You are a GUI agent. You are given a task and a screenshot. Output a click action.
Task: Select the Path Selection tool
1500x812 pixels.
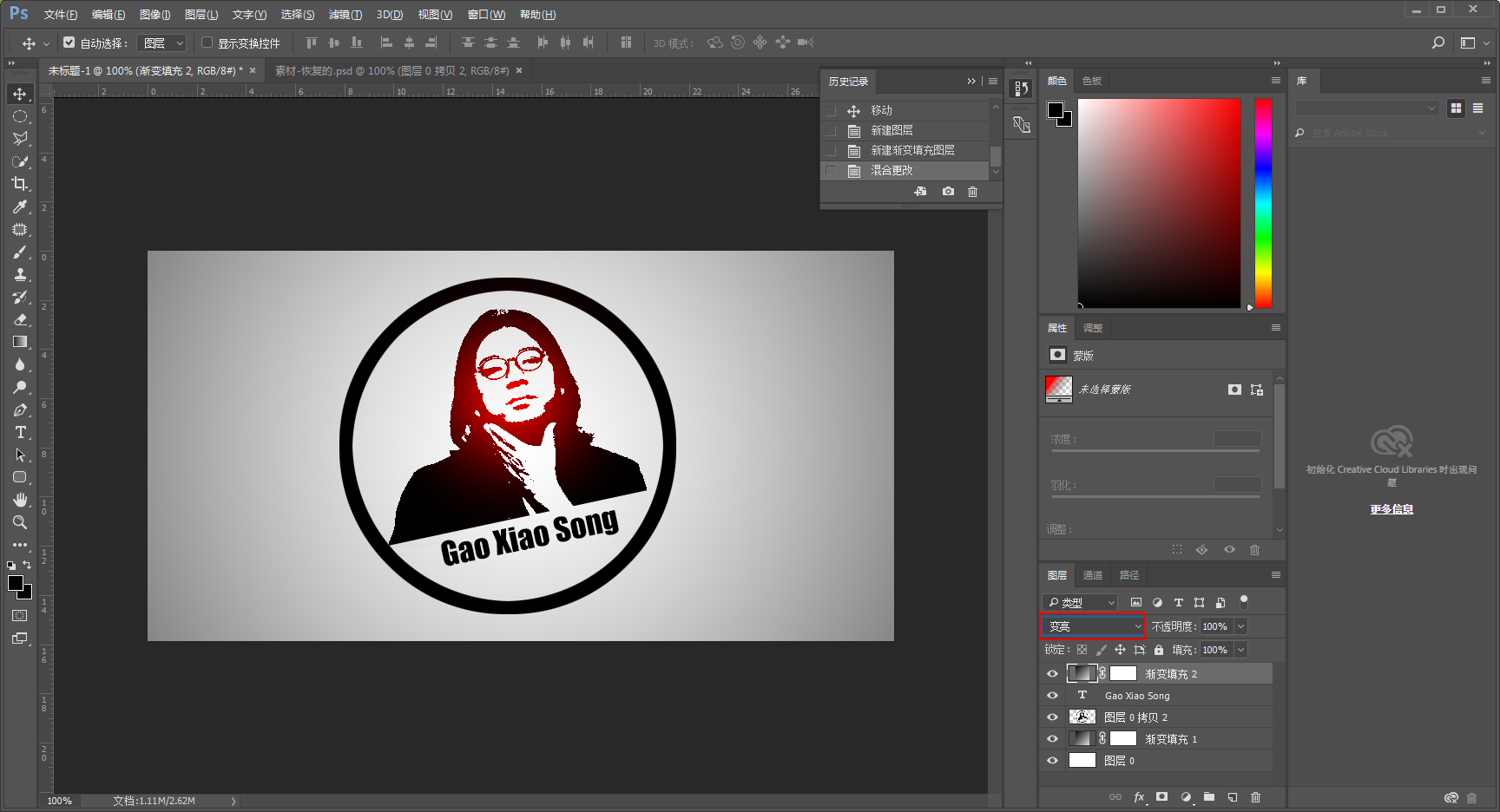click(x=20, y=455)
